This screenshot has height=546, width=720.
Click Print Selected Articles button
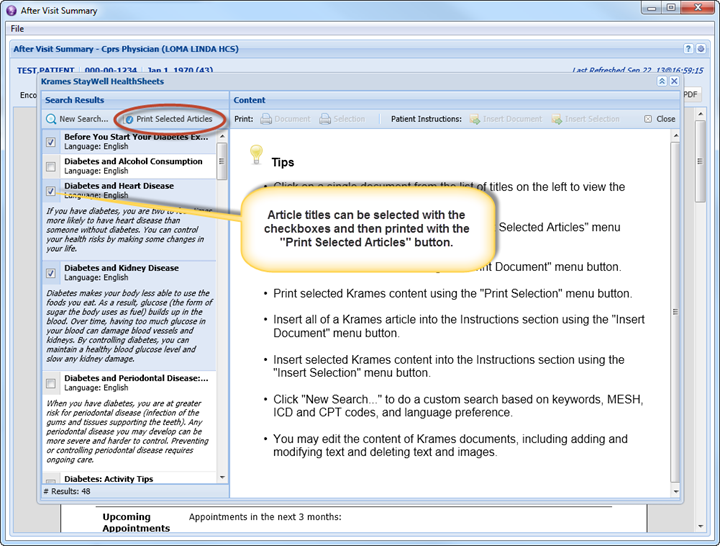tap(169, 119)
